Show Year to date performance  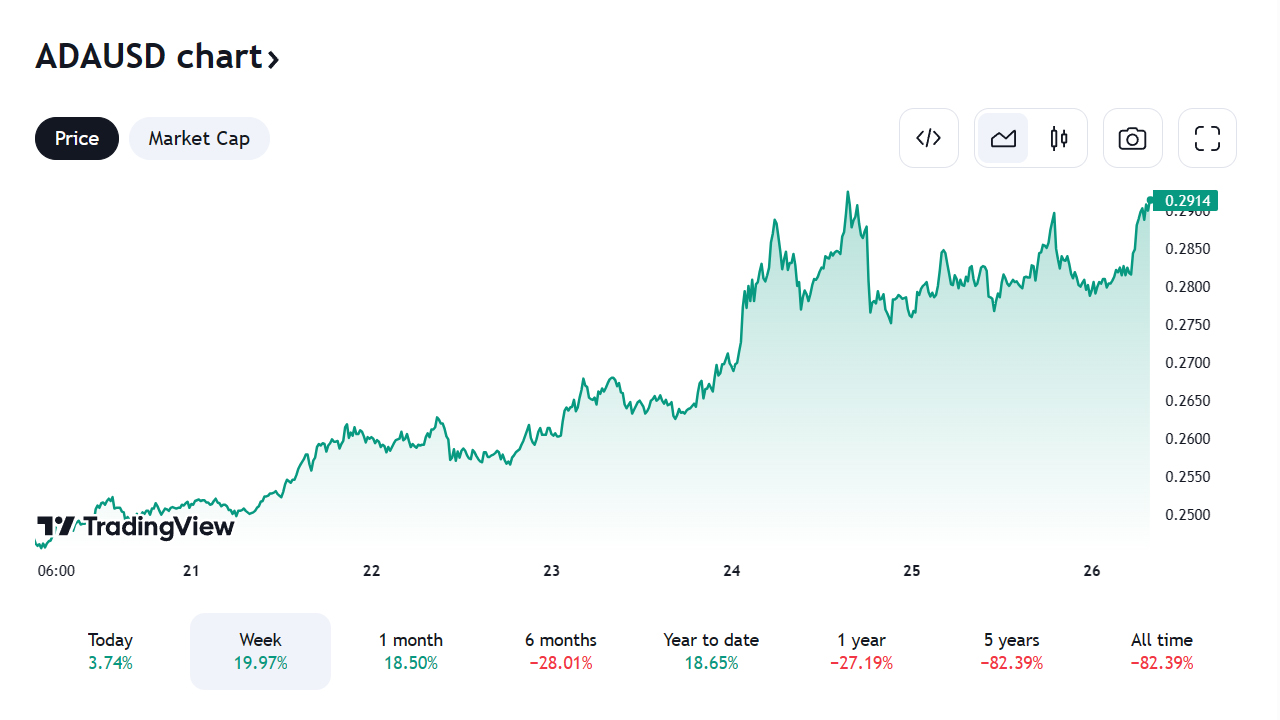click(711, 651)
